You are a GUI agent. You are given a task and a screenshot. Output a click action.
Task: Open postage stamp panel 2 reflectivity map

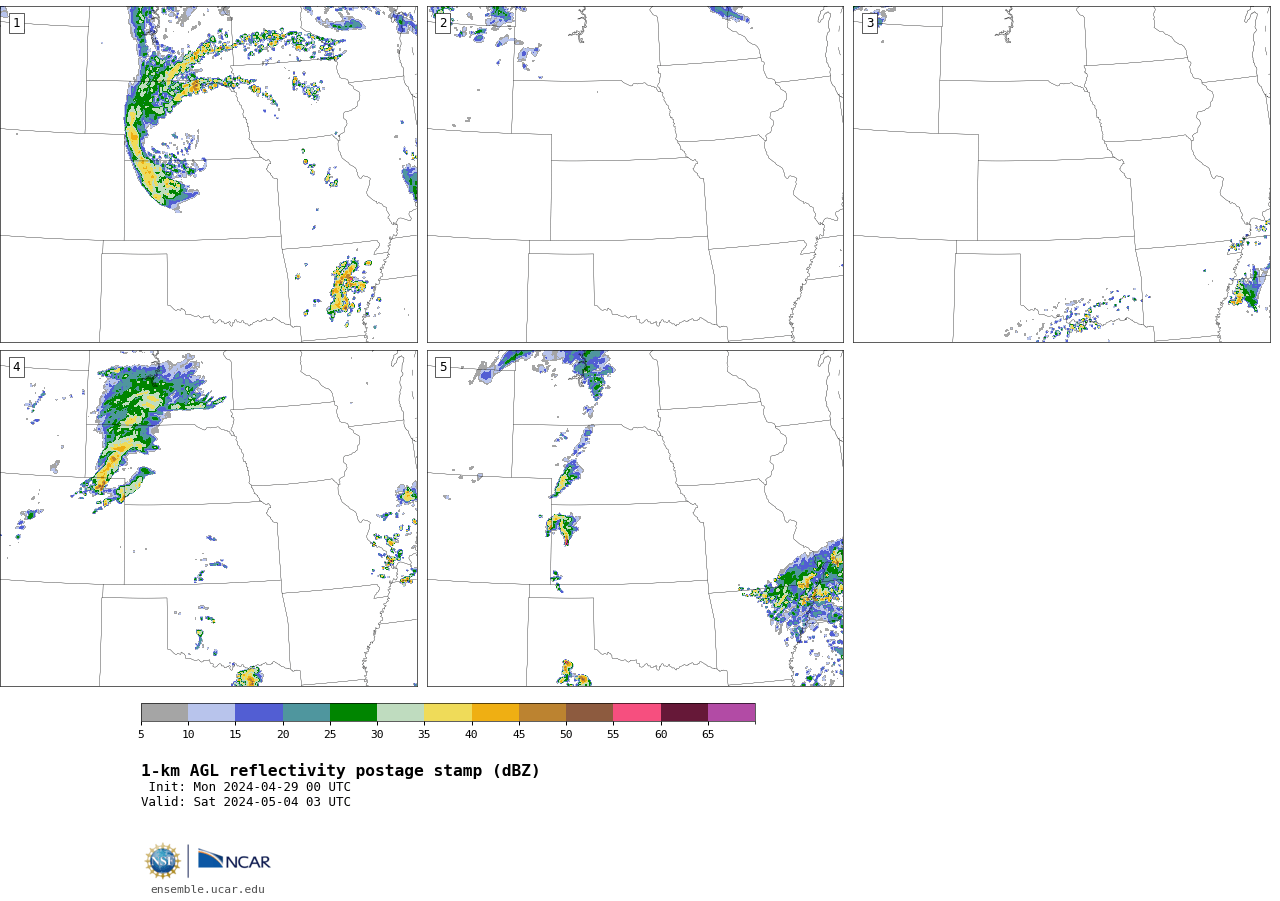click(635, 174)
